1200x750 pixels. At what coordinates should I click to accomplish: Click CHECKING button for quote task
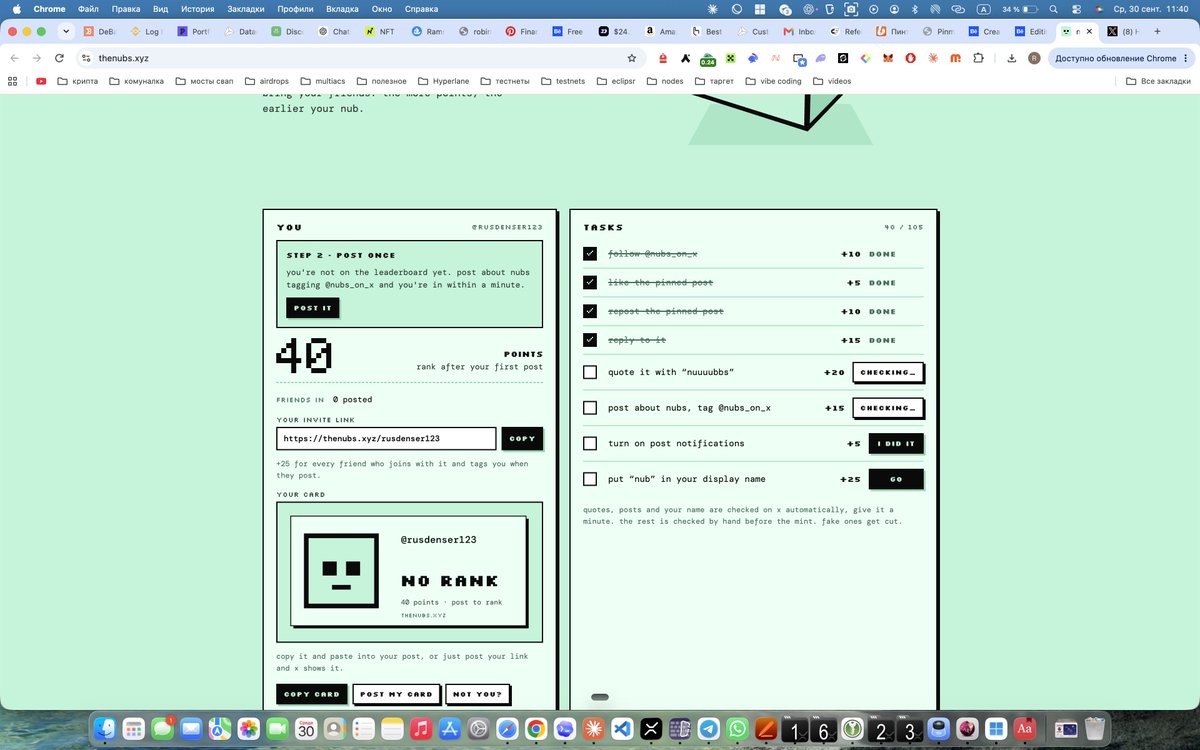(888, 372)
